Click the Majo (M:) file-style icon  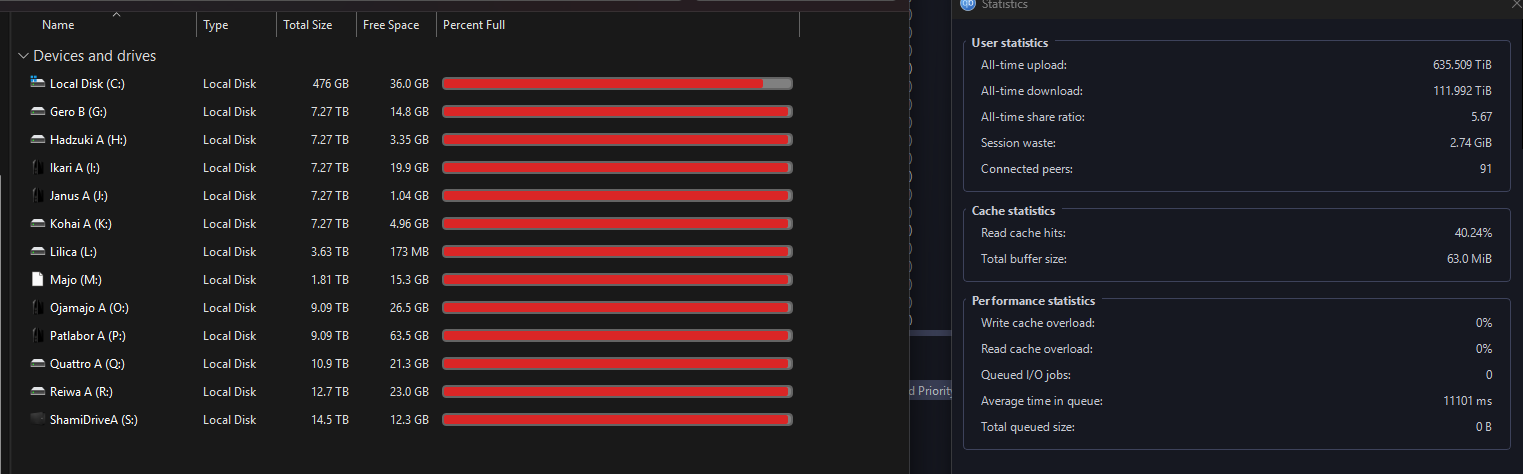(x=38, y=279)
